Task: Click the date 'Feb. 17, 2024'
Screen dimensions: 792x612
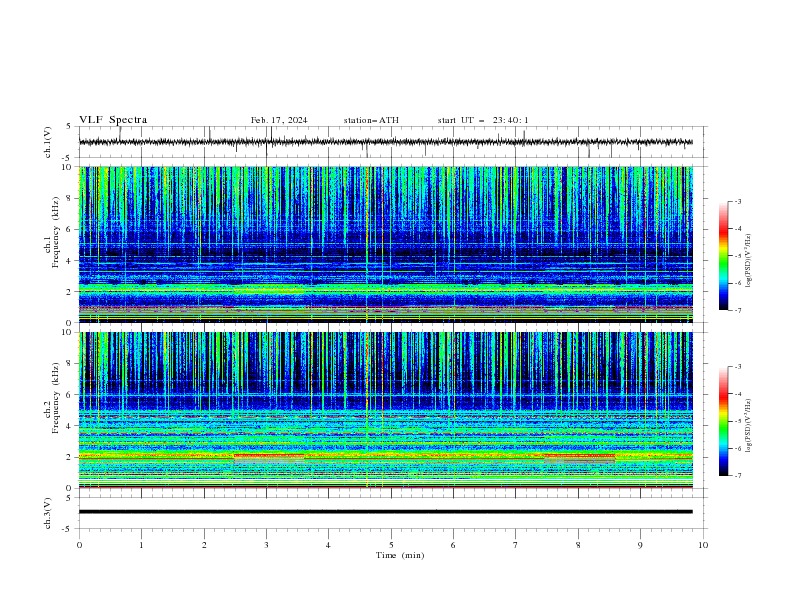Action: [279, 120]
